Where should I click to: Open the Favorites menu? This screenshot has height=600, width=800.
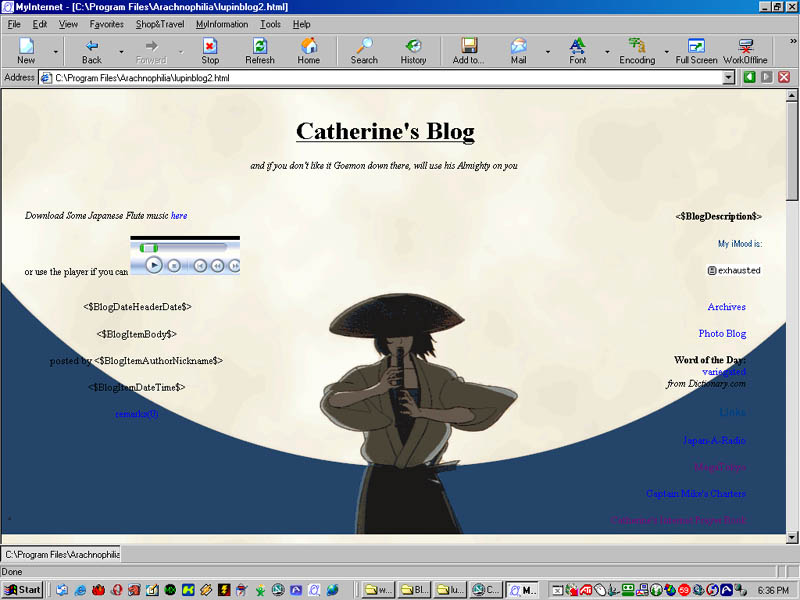point(107,24)
